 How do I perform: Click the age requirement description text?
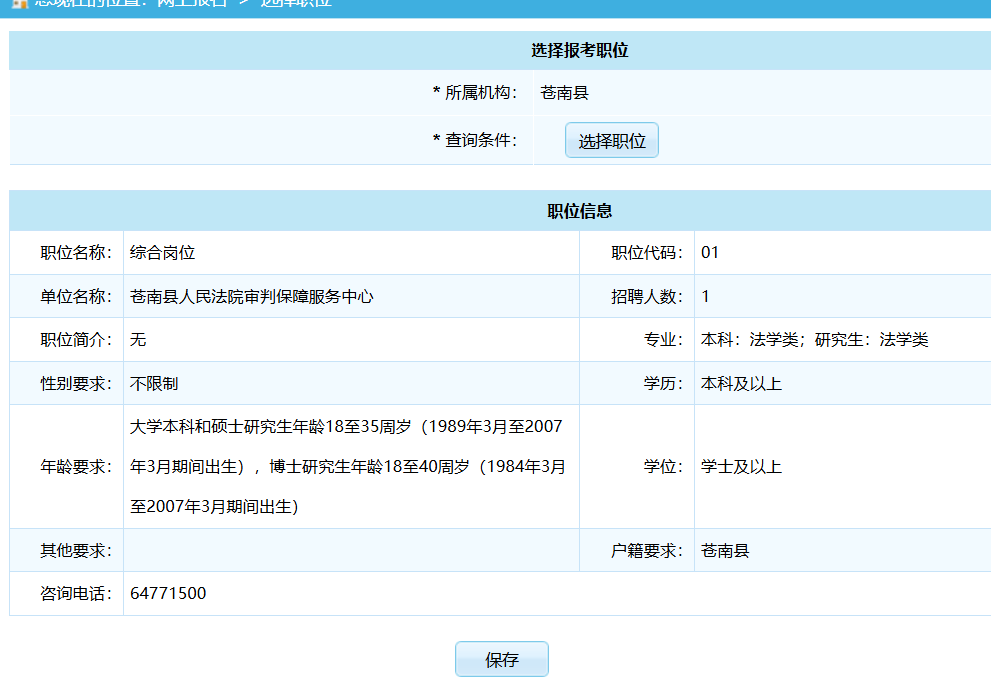pyautogui.click(x=347, y=467)
